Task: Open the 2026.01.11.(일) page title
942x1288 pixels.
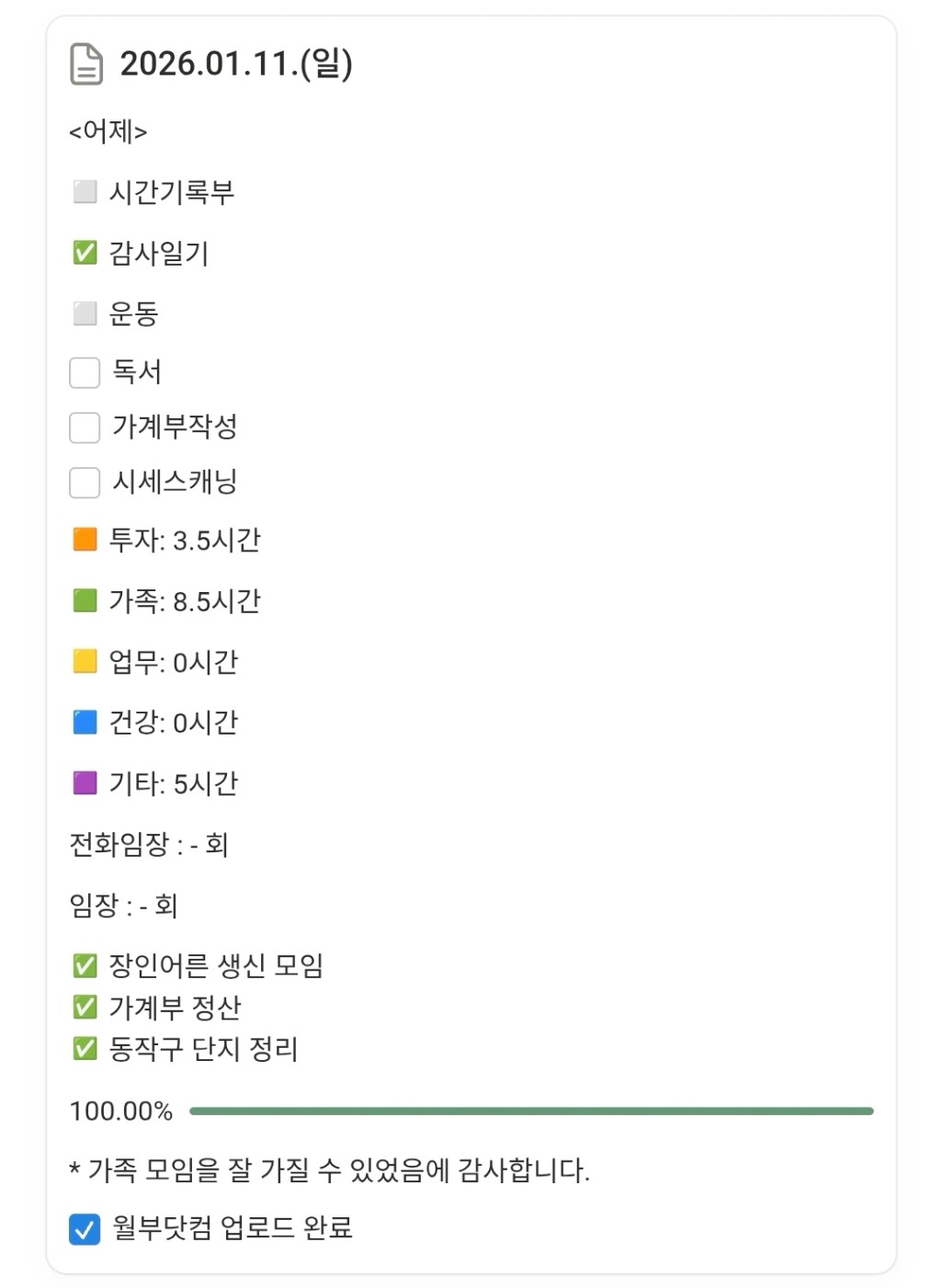Action: pos(236,63)
